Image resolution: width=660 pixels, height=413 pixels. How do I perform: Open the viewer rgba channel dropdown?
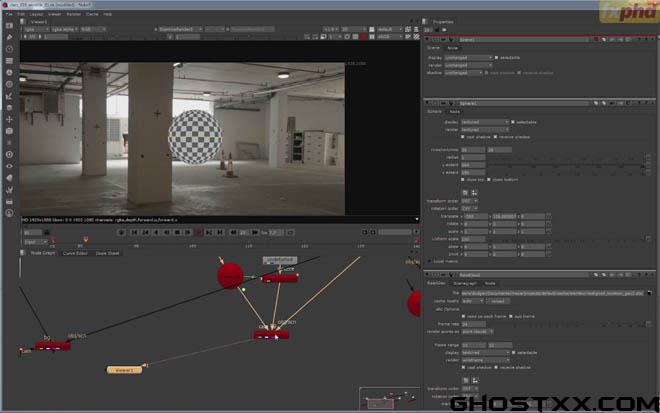(36, 29)
